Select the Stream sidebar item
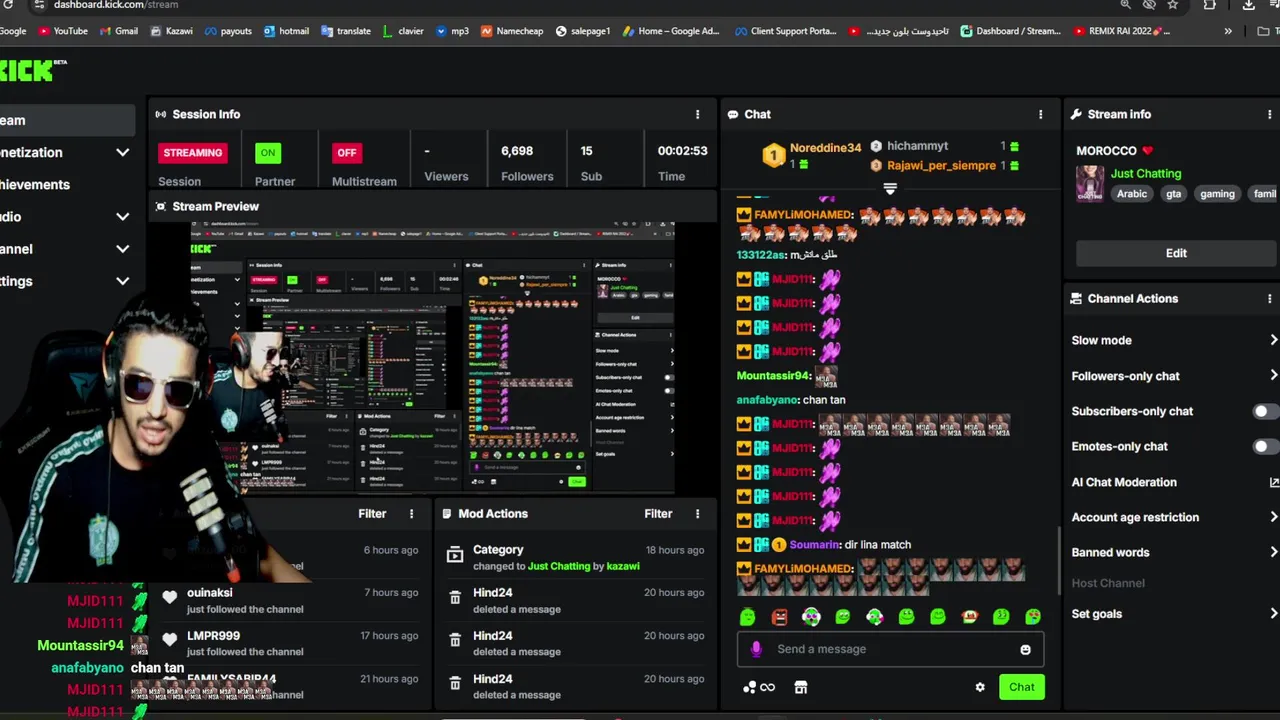This screenshot has width=1280, height=720. click(x=66, y=120)
